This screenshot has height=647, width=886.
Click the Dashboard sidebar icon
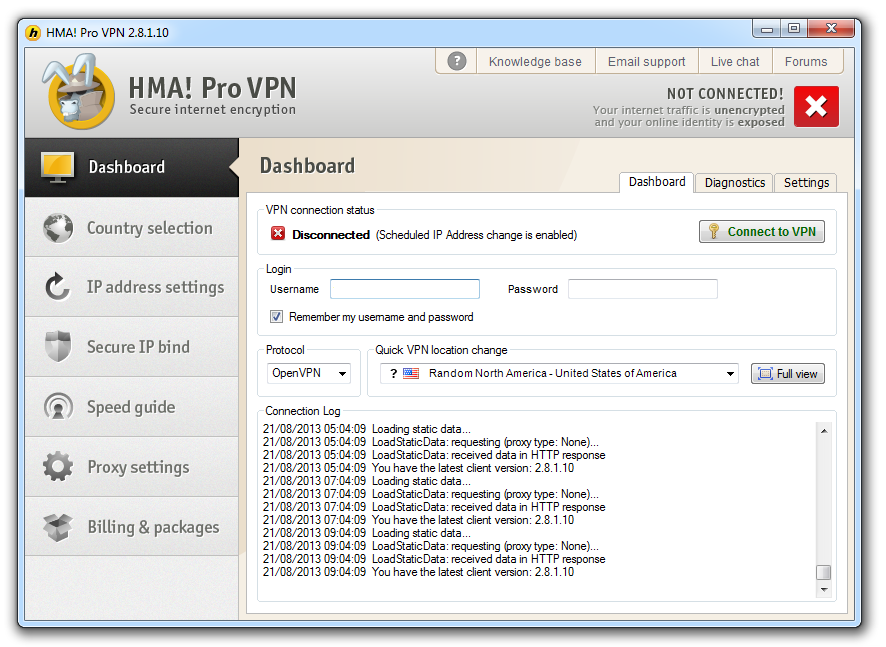click(57, 166)
